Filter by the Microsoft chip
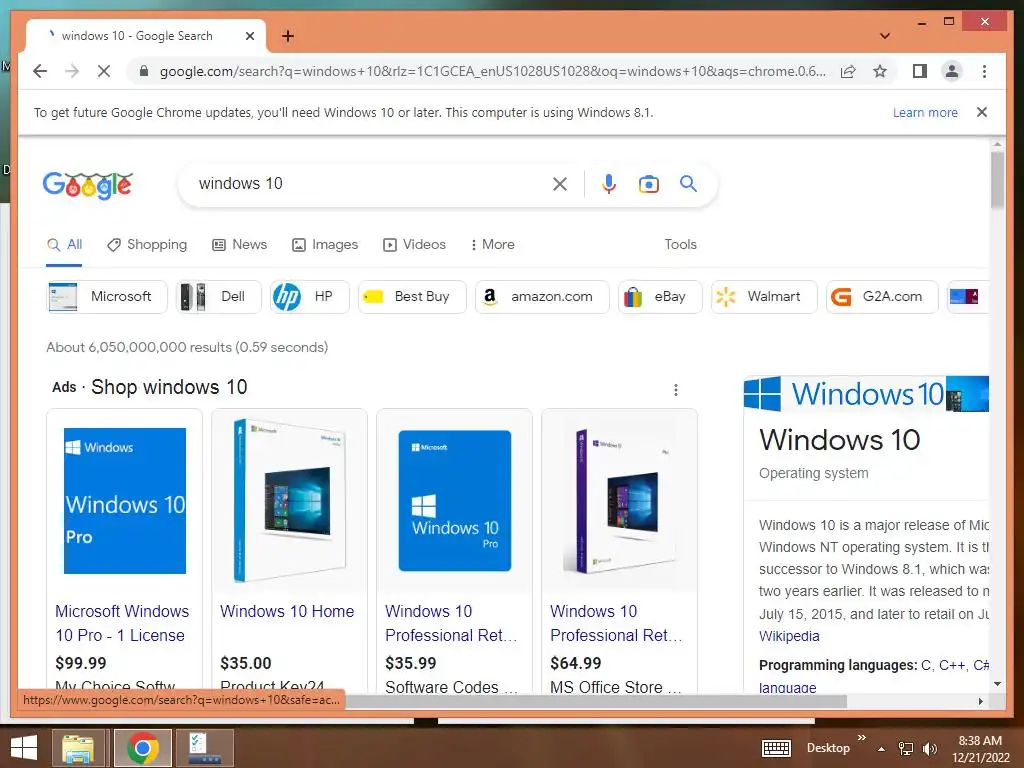 pyautogui.click(x=107, y=296)
